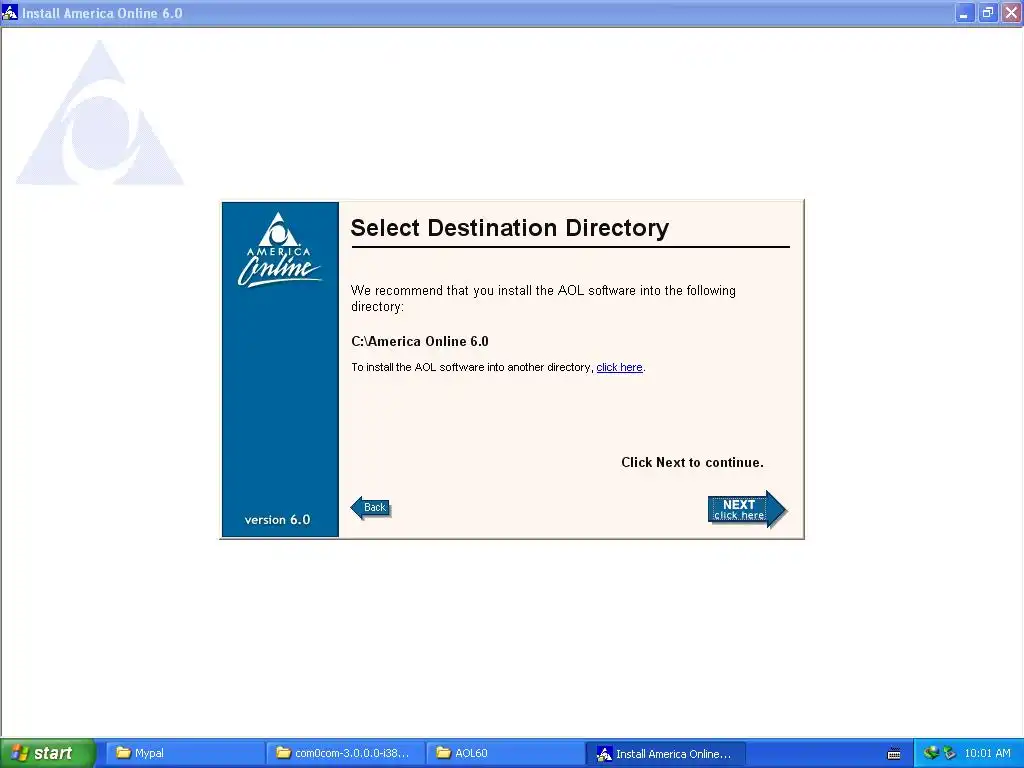This screenshot has height=768, width=1024.
Task: Open the 'click here' directory link
Action: pyautogui.click(x=619, y=367)
